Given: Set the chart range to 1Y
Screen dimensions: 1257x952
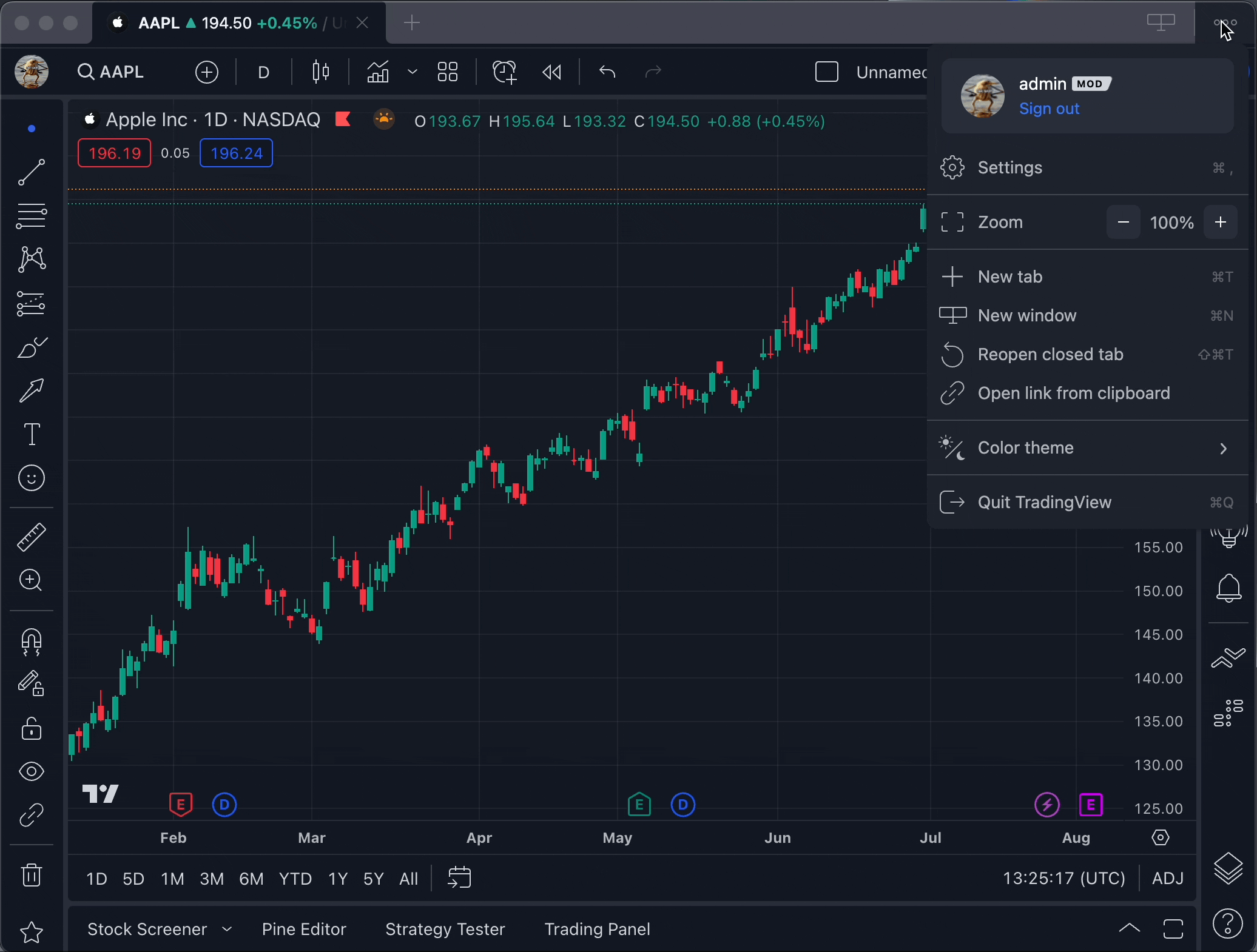Looking at the screenshot, I should pos(337,879).
